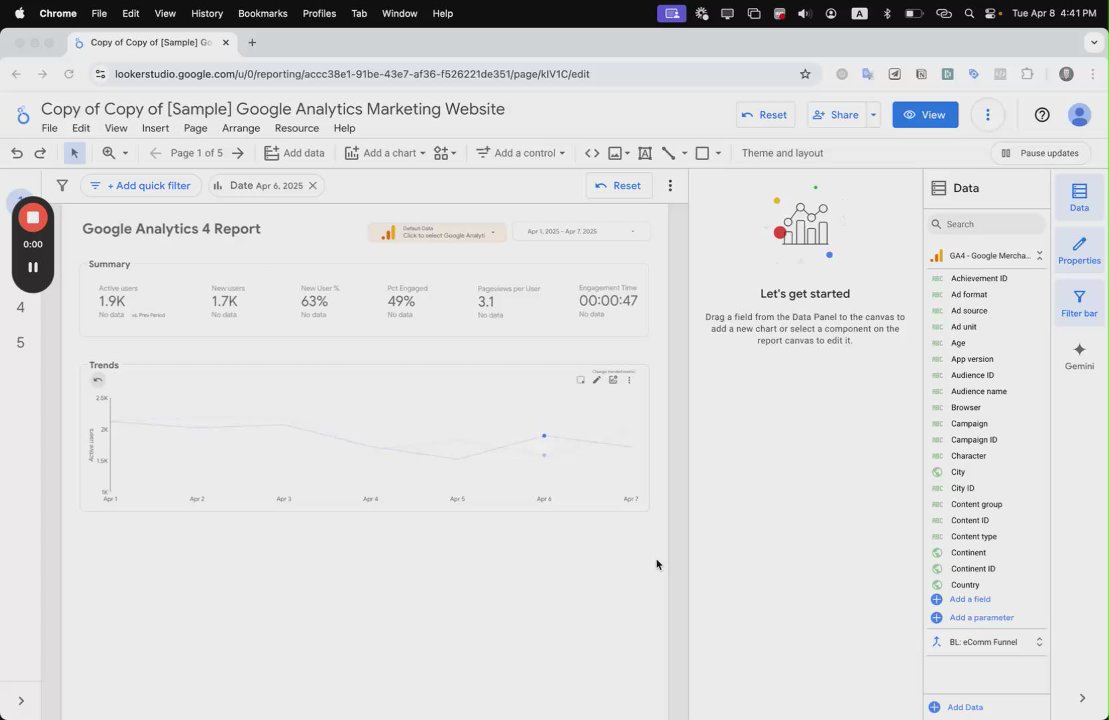Click the insert image icon
Image resolution: width=1109 pixels, height=720 pixels.
click(615, 153)
